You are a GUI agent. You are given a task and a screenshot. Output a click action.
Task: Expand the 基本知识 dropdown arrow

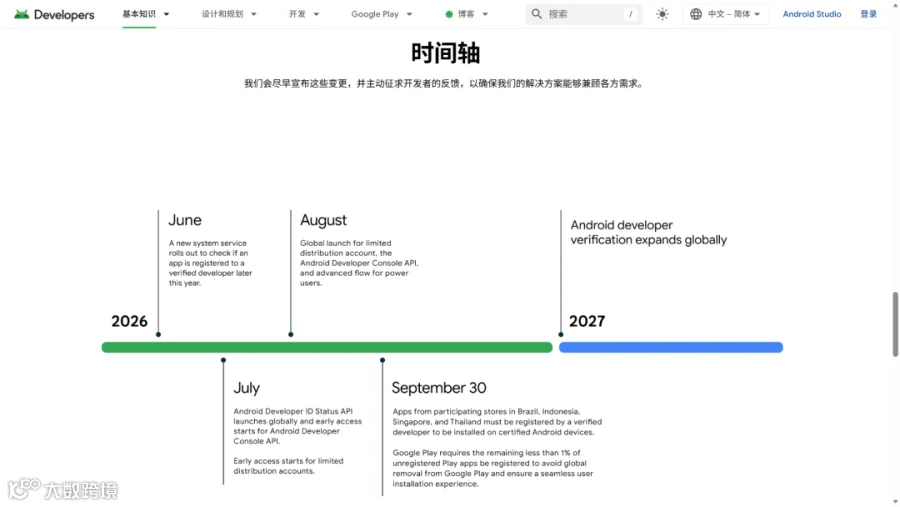click(x=166, y=14)
